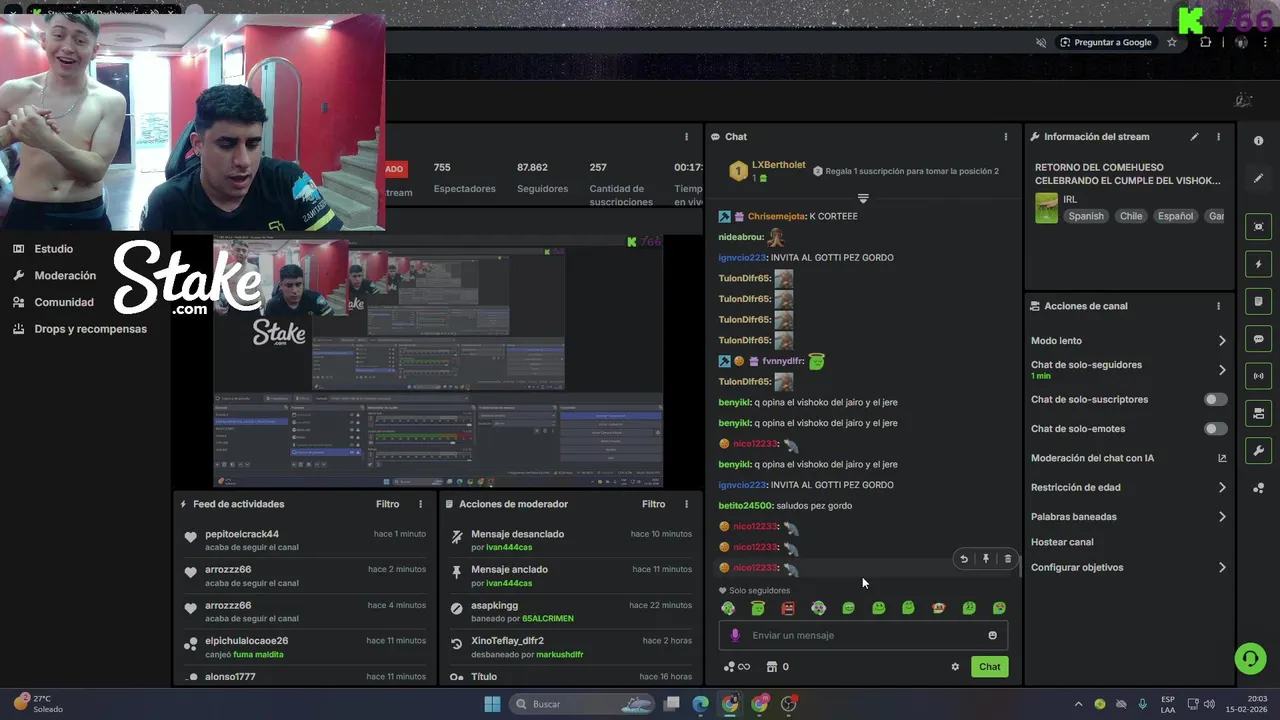Open browser extensions puzzle icon
This screenshot has height=720, width=1280.
click(x=1205, y=42)
